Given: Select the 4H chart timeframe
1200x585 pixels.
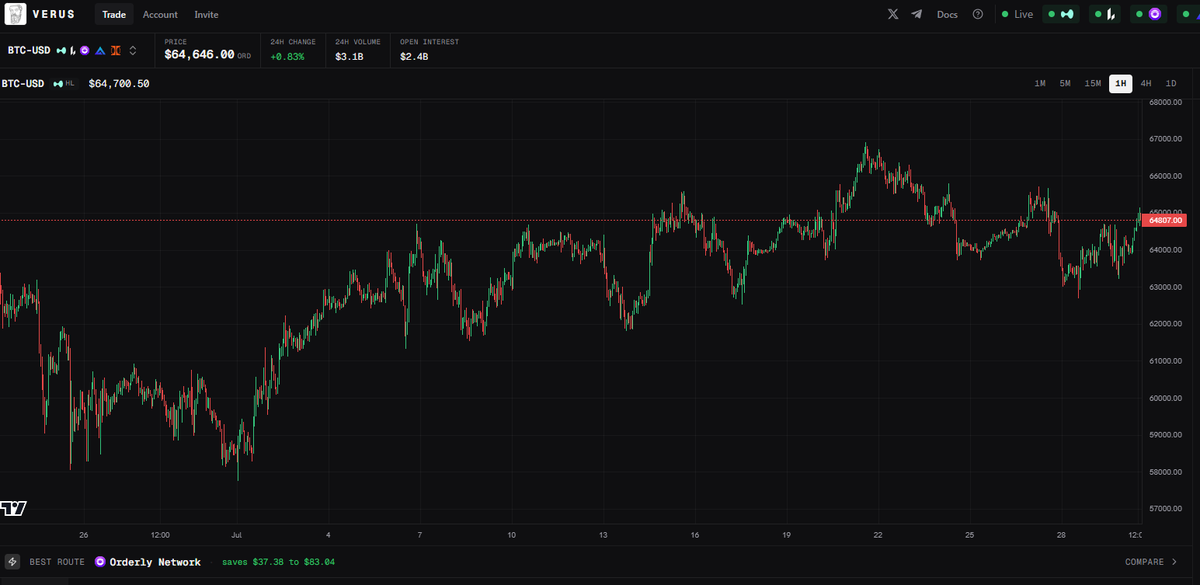Looking at the screenshot, I should (x=1146, y=84).
